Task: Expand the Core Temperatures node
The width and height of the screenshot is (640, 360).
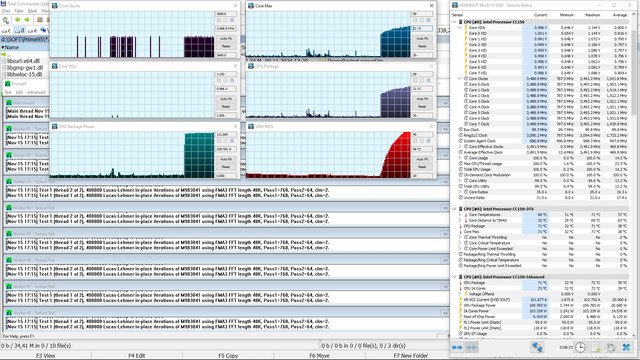Action: [460, 214]
